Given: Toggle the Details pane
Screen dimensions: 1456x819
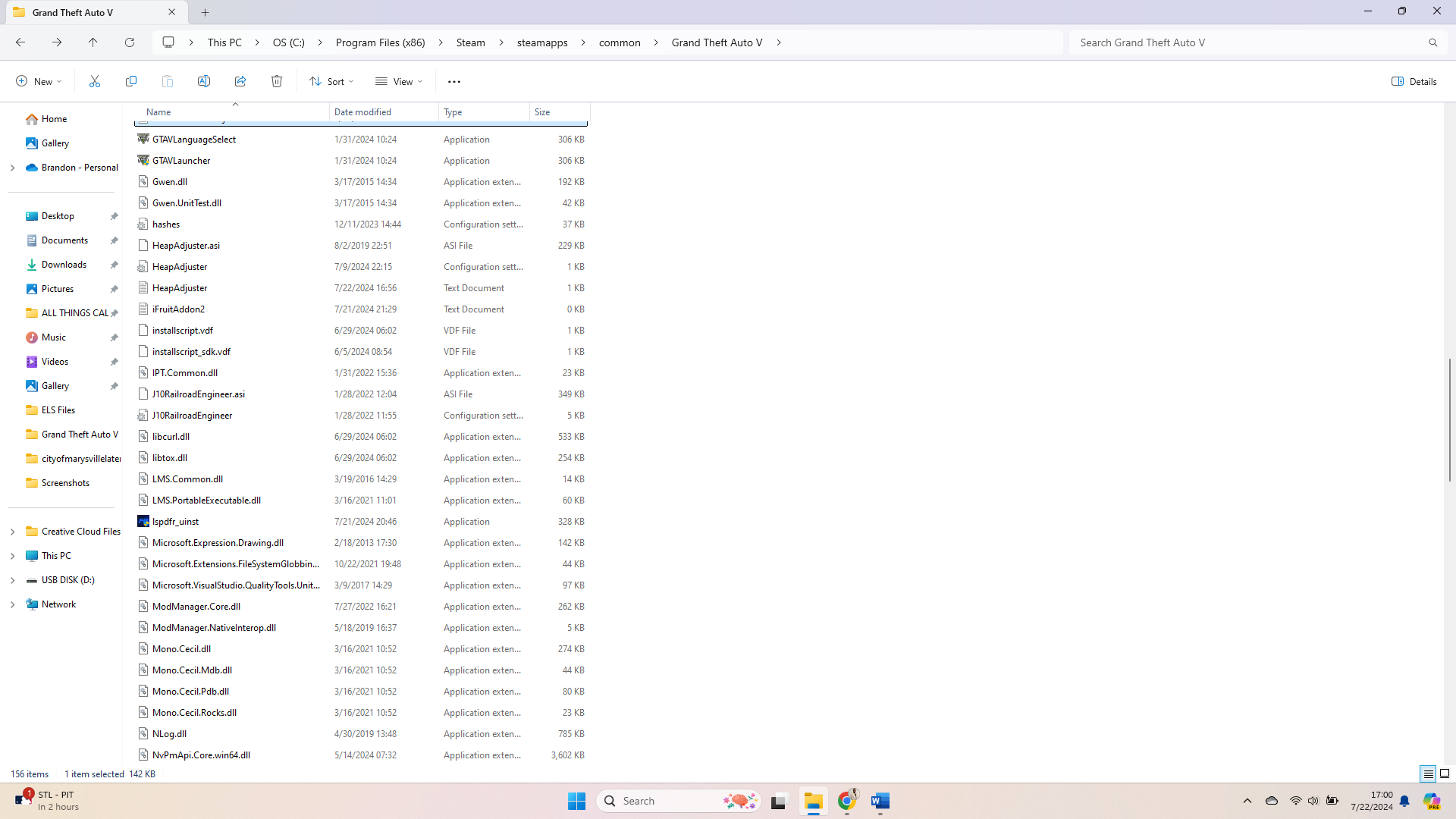Looking at the screenshot, I should coord(1414,81).
